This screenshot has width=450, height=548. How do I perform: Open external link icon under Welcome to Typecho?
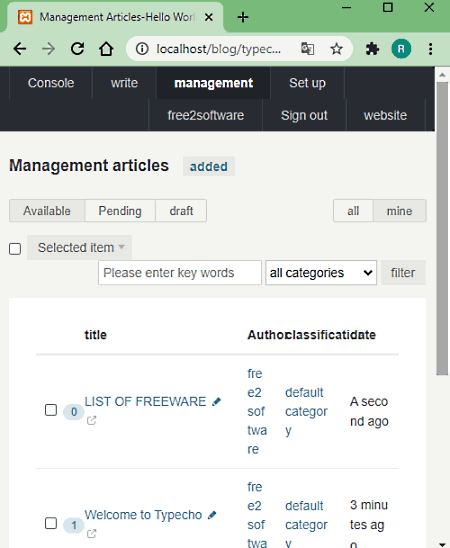coord(92,534)
